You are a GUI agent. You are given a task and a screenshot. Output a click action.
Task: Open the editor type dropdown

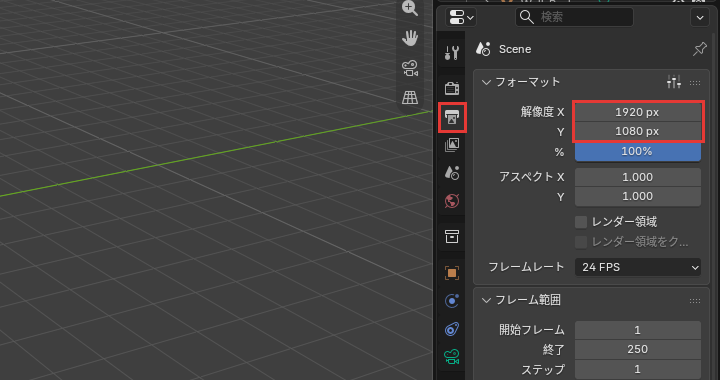(x=461, y=17)
